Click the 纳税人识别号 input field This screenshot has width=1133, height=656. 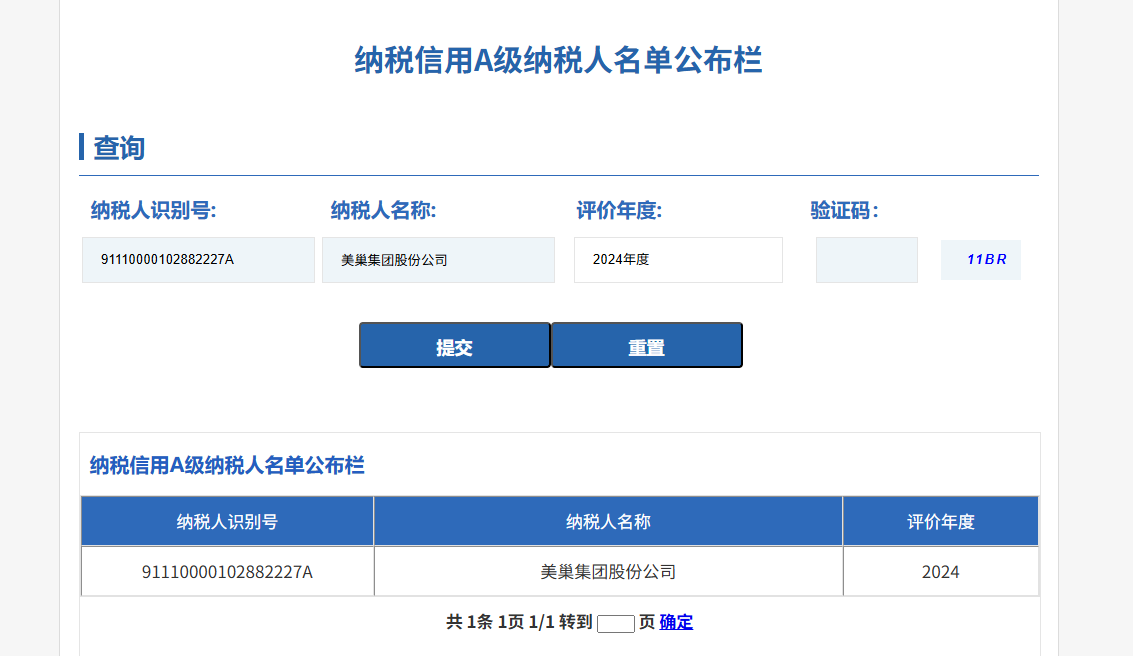click(x=198, y=260)
